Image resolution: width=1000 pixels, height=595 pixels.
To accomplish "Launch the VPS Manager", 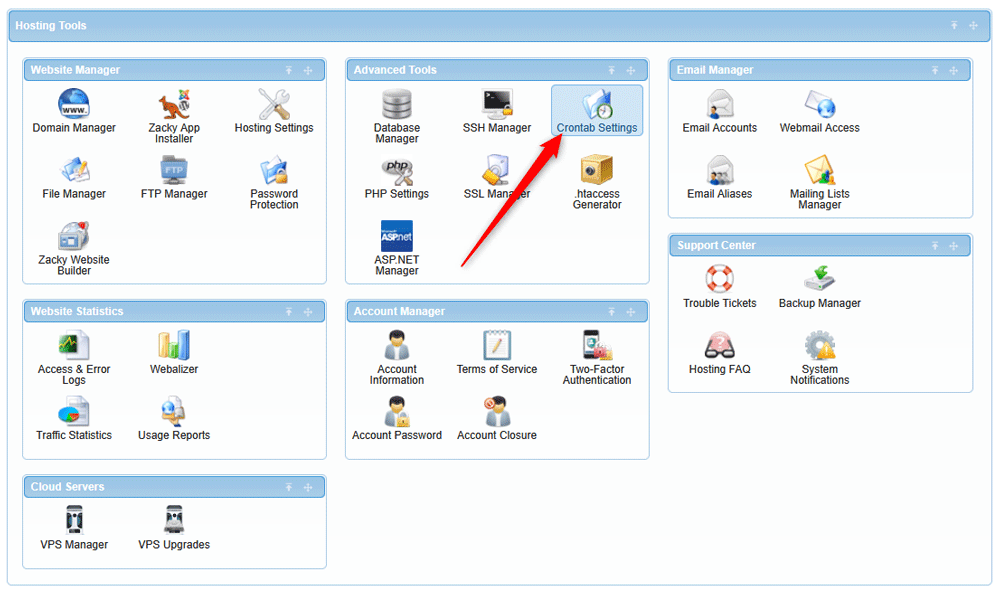I will coord(74,528).
